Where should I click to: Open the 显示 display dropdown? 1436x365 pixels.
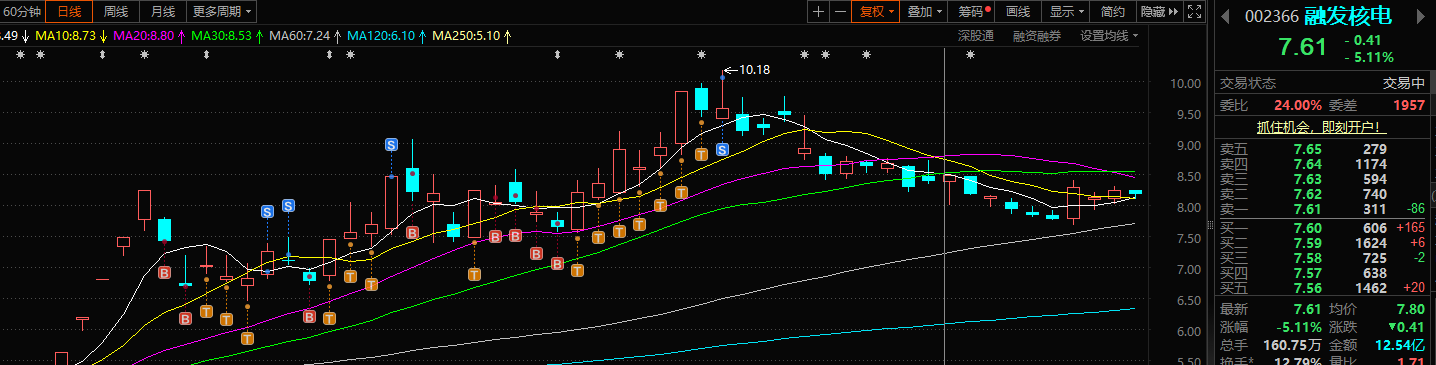[1066, 12]
